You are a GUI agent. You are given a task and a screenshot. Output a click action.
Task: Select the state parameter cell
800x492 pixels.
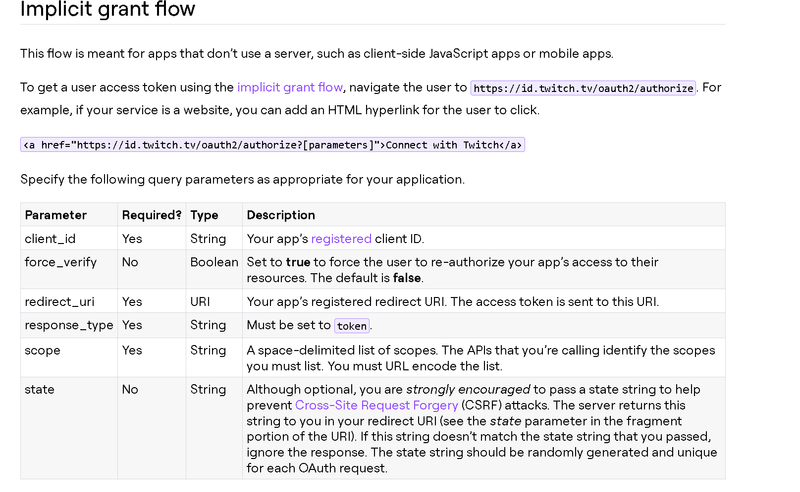pos(40,389)
